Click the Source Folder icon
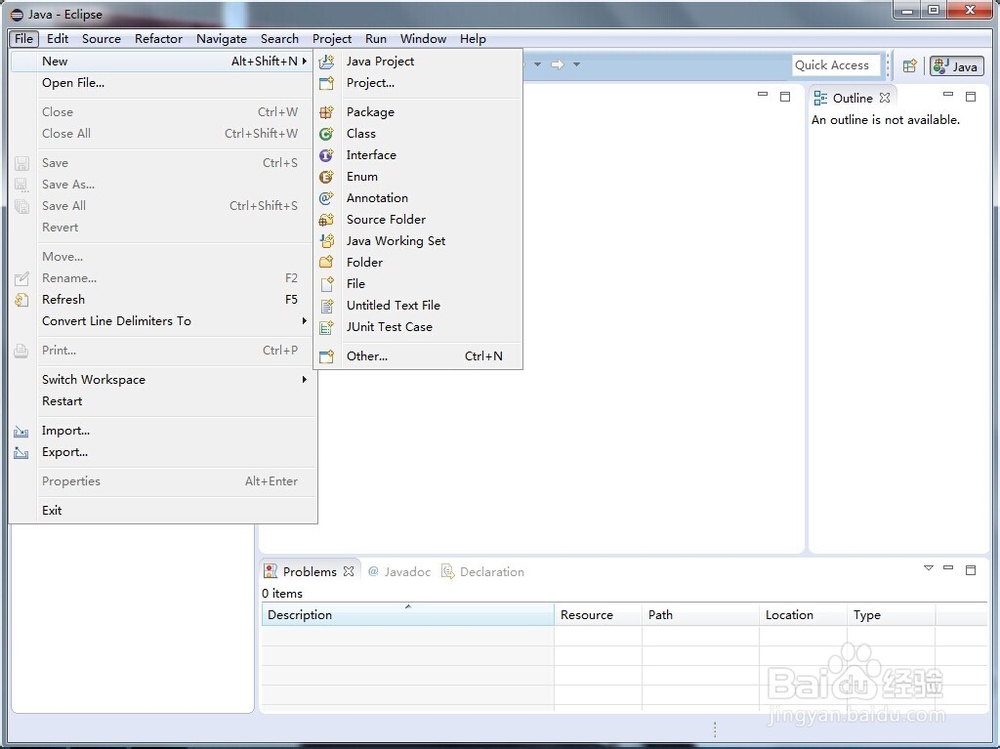This screenshot has height=749, width=1000. (327, 219)
